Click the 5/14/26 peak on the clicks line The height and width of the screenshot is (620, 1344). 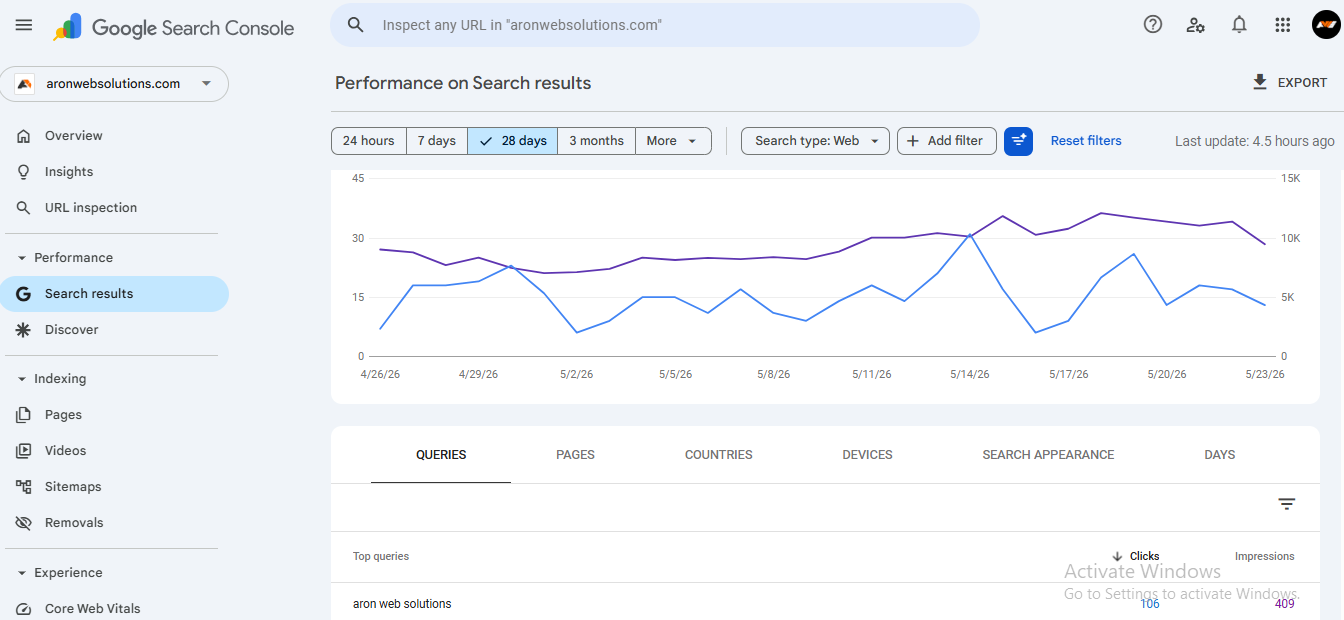pos(970,234)
